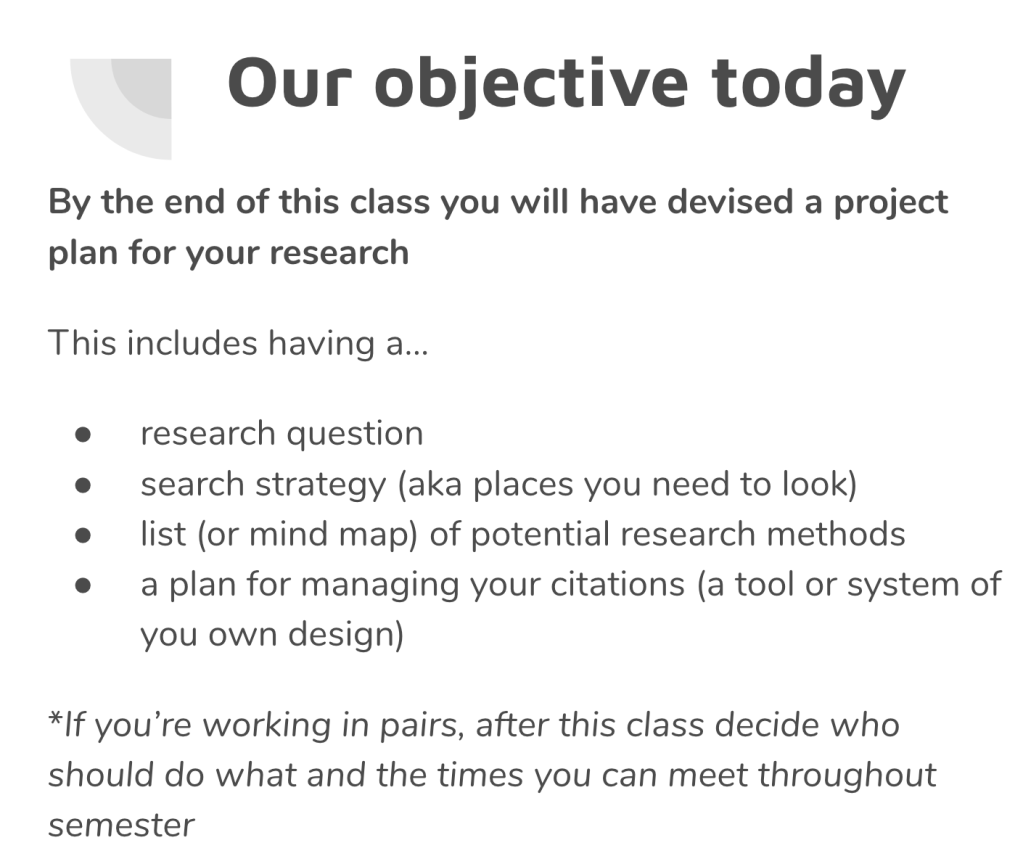Click the bullet dot before "search strategy"
The width and height of the screenshot is (1023, 856).
point(83,485)
